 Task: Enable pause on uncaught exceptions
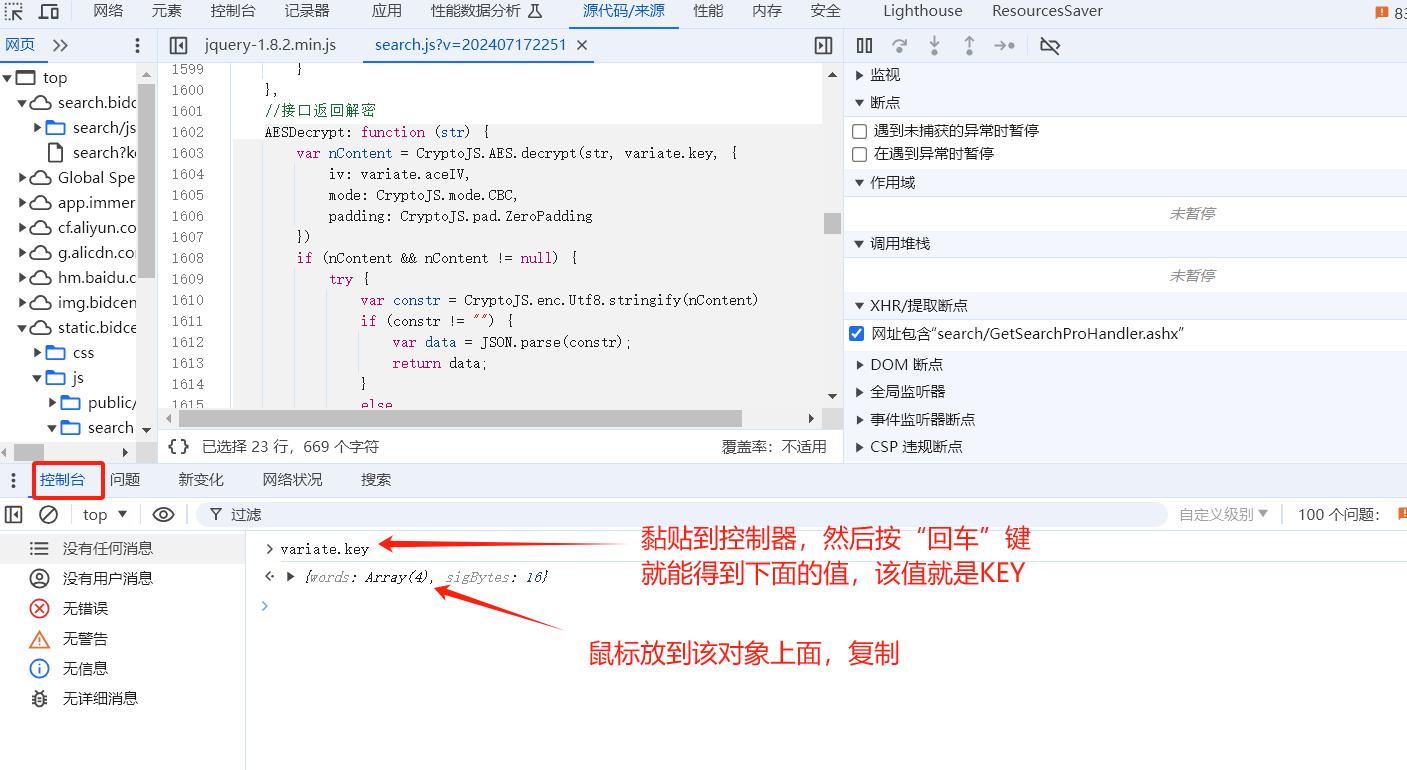pyautogui.click(x=859, y=131)
